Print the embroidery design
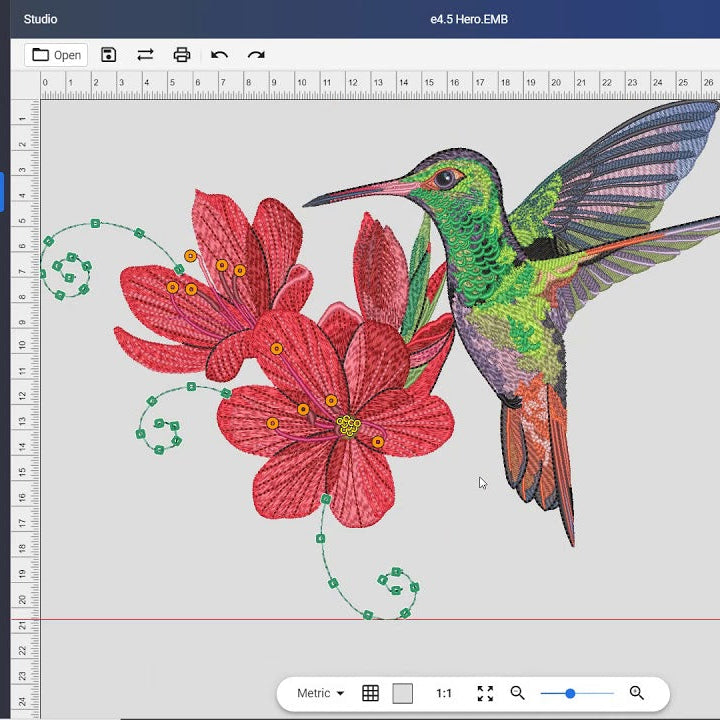This screenshot has height=720, width=720. click(181, 55)
